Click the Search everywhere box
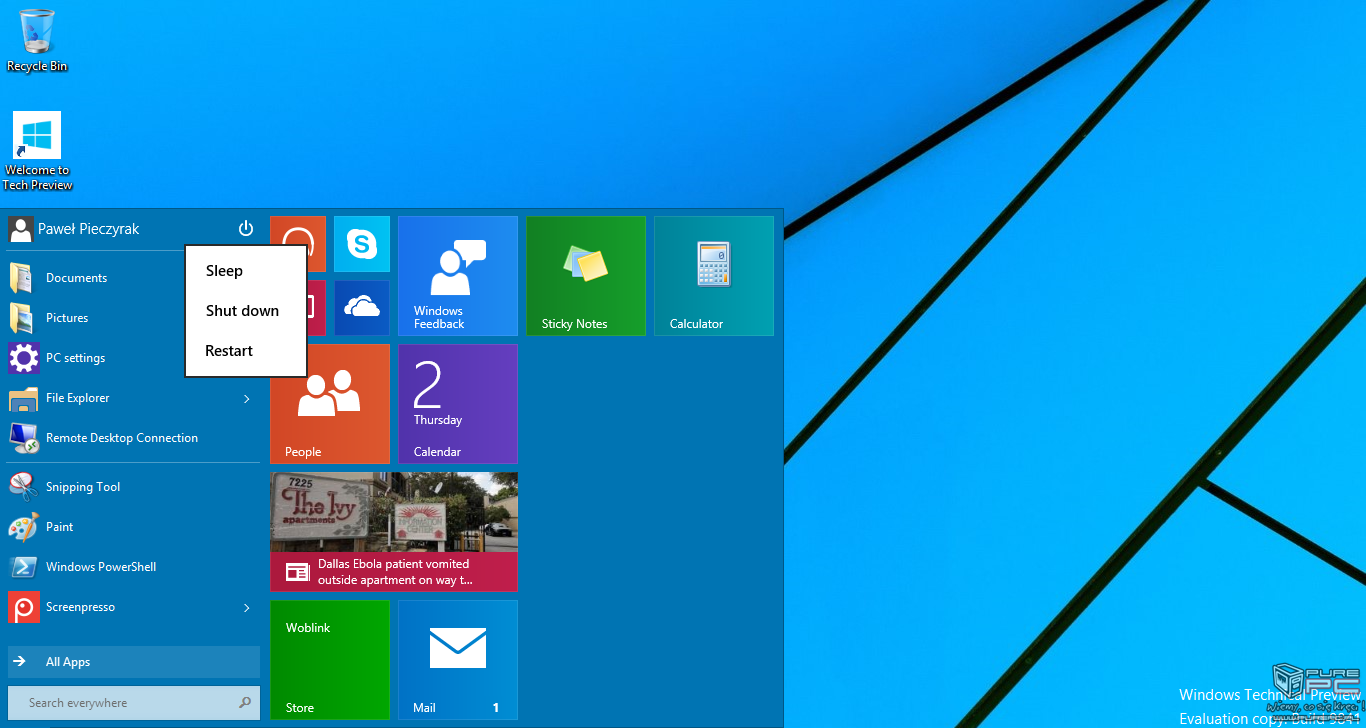 (125, 703)
